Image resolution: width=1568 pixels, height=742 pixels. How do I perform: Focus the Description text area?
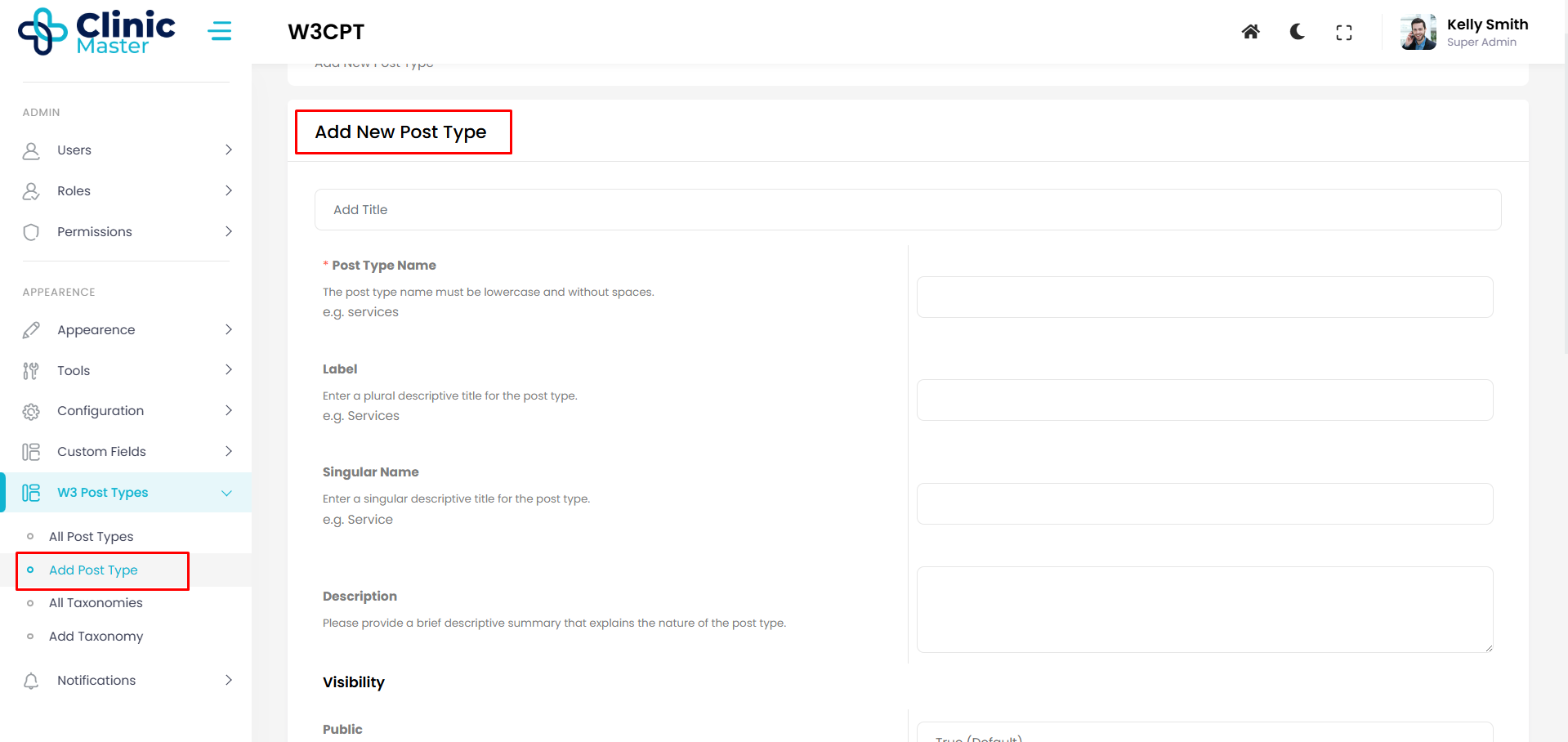(1204, 610)
